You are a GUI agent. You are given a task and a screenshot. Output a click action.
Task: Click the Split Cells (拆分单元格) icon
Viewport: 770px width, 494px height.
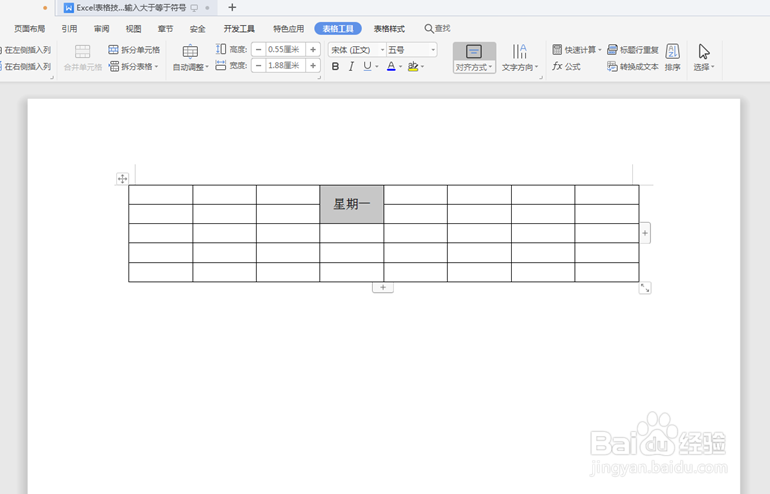[x=113, y=50]
